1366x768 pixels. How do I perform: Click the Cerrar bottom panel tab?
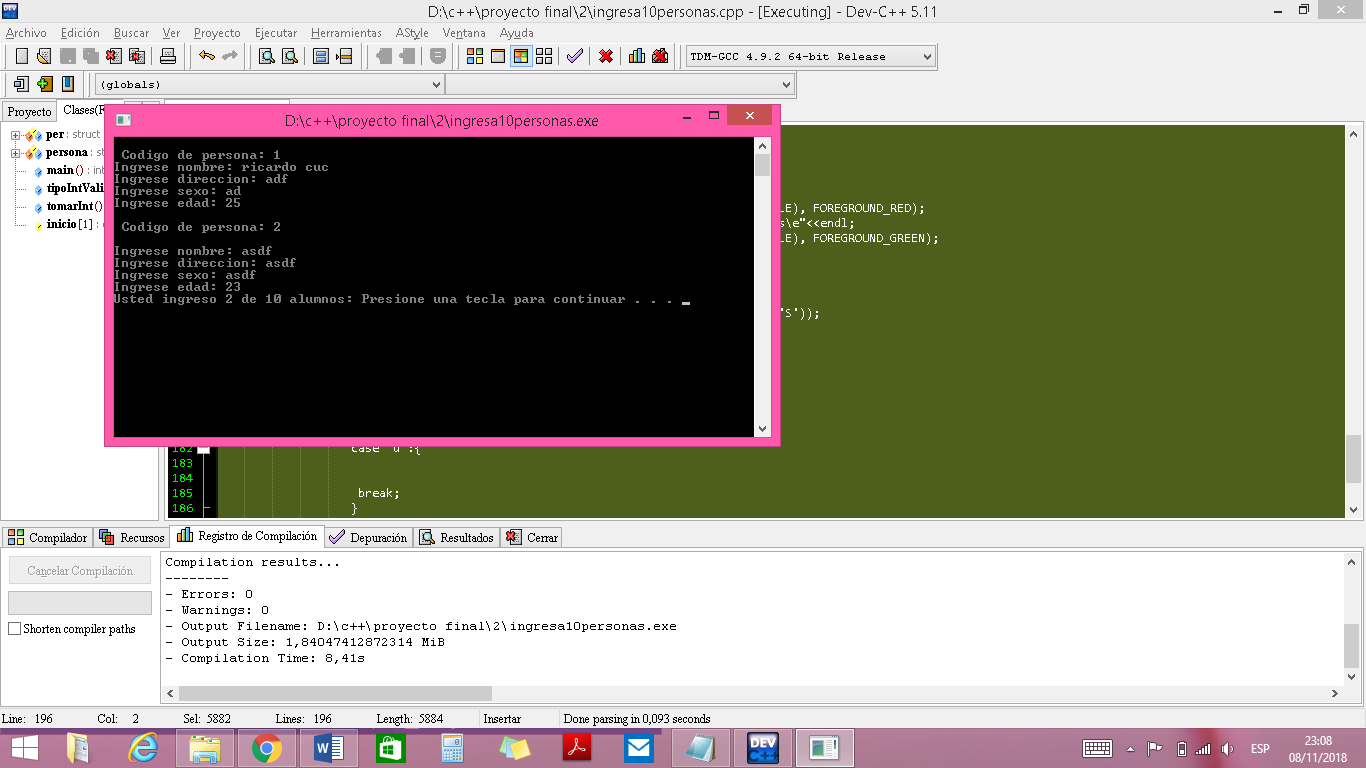[532, 537]
